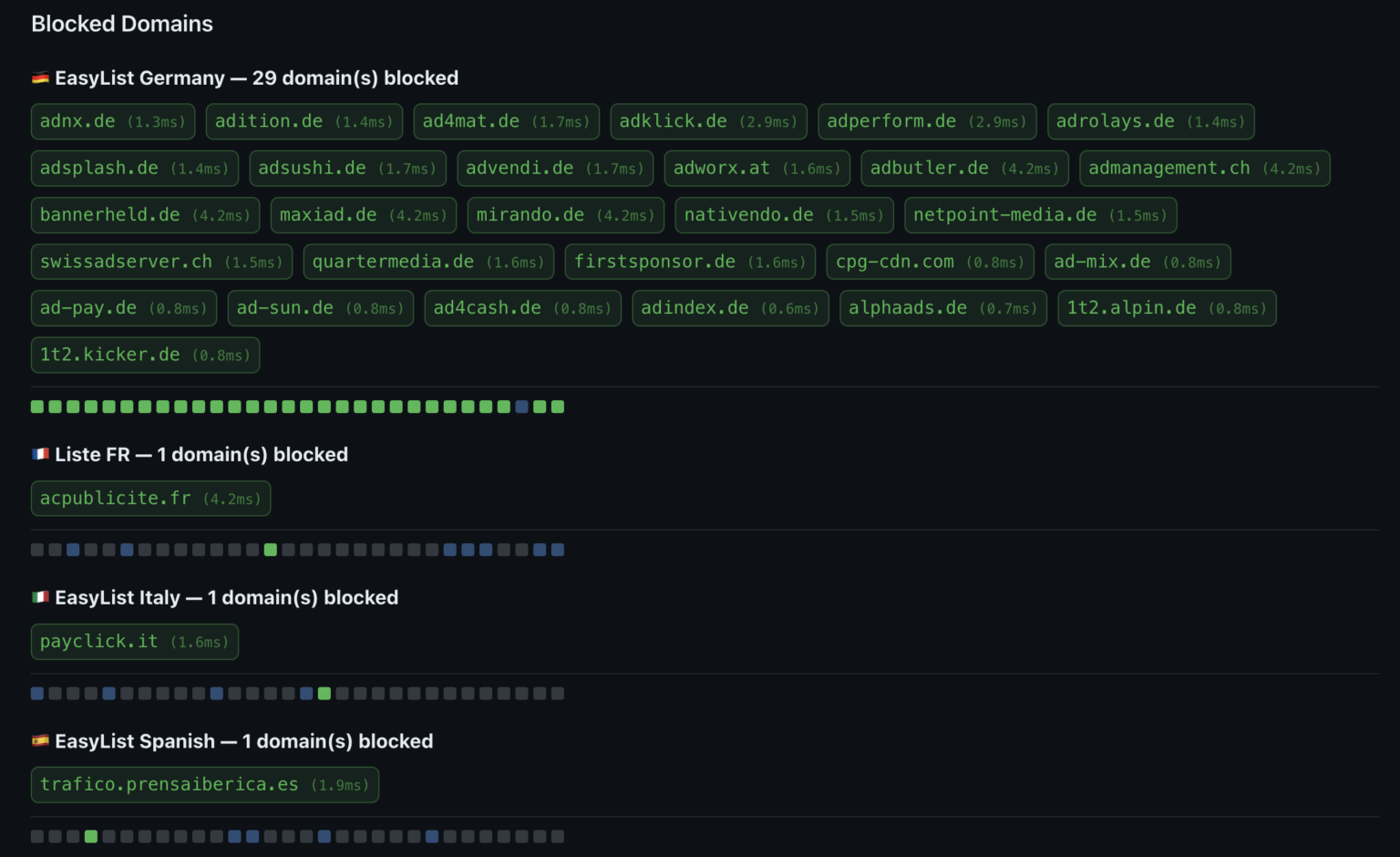Click the adbutler.de domain chip

point(965,168)
